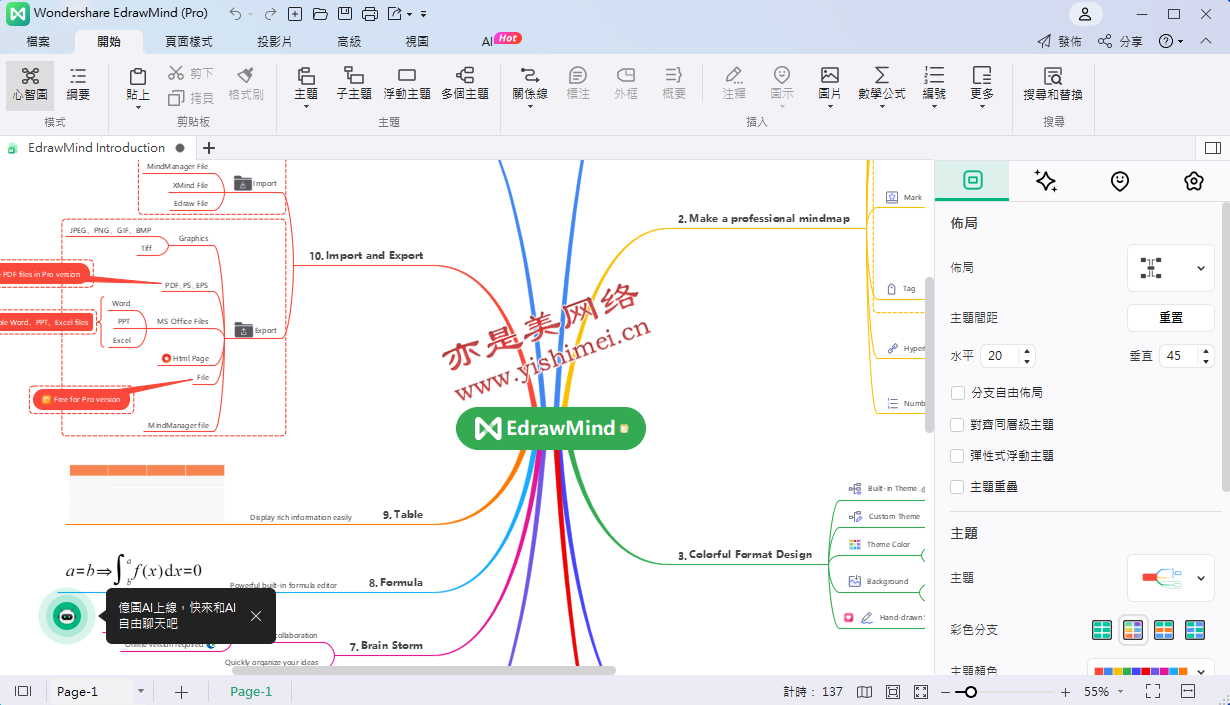Open the 主題顏色 theme color palette
The image size is (1230, 705).
(x=1151, y=671)
